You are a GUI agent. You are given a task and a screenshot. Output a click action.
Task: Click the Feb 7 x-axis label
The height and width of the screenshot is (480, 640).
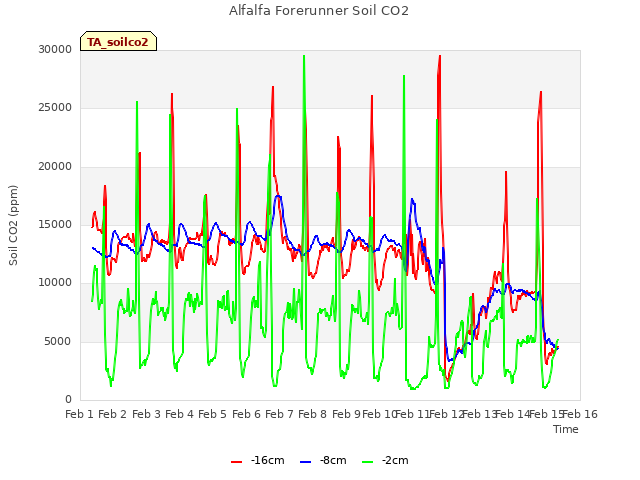(280, 415)
